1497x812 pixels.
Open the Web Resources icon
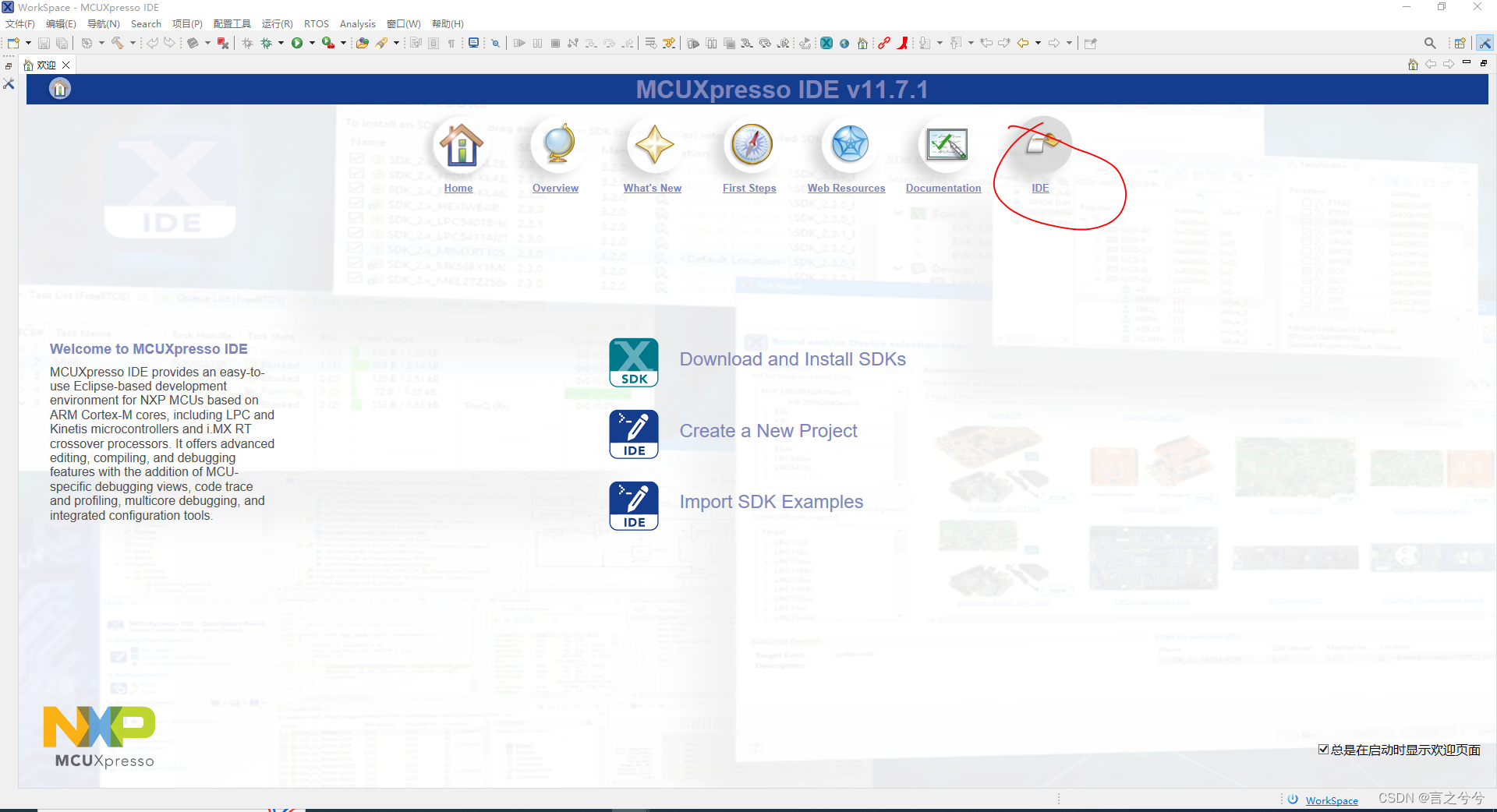click(849, 145)
